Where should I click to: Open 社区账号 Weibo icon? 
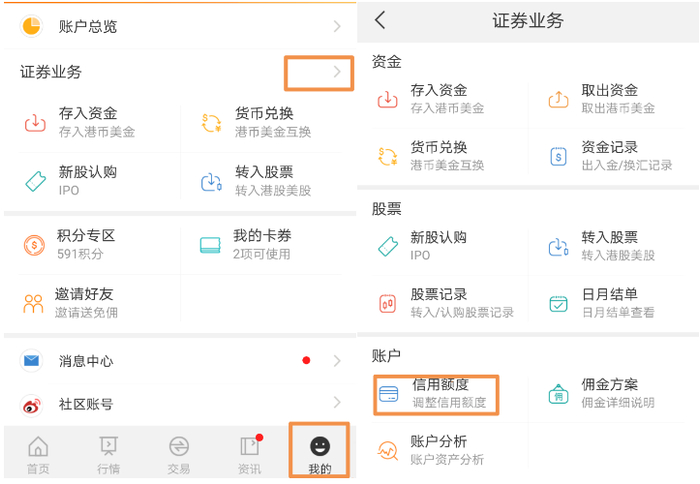(32, 404)
